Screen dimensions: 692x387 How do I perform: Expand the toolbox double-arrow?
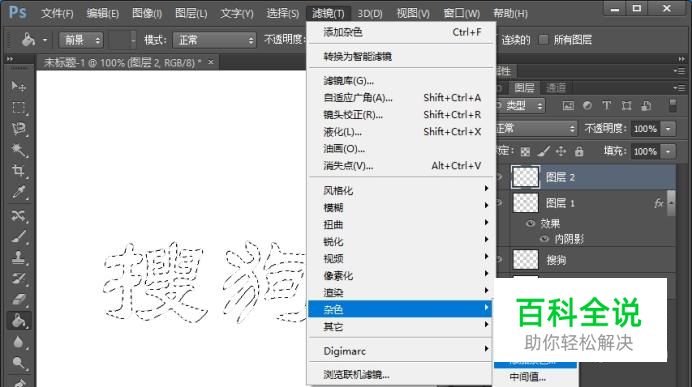[10, 59]
